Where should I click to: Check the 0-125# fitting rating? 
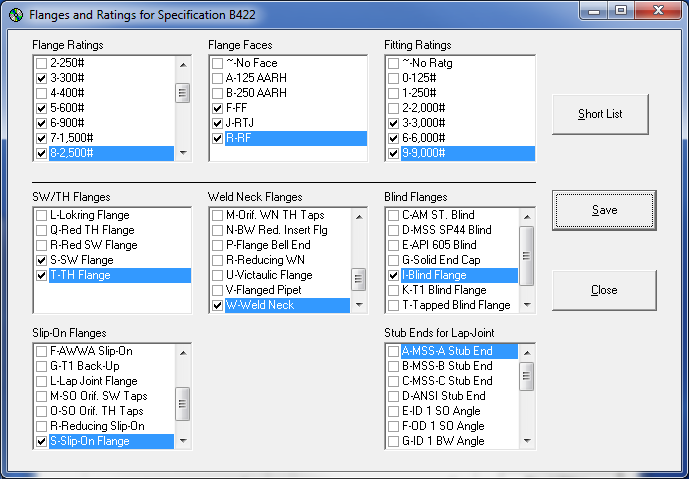point(393,78)
